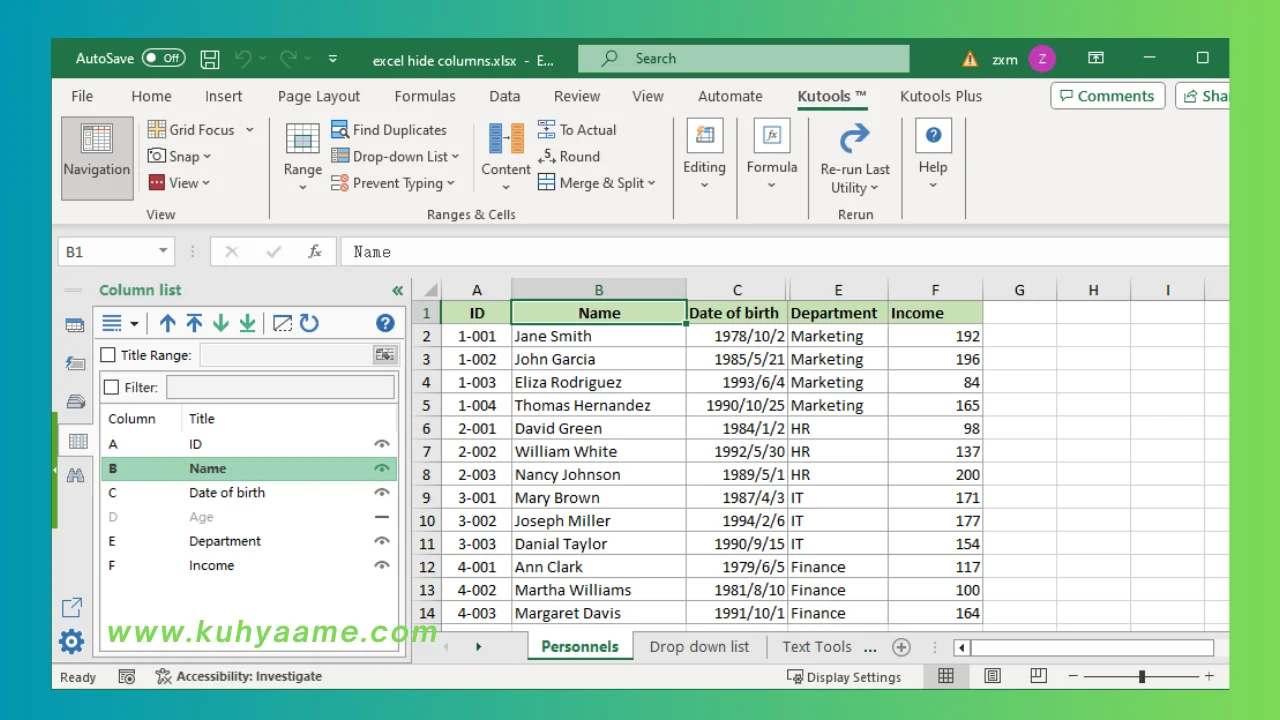The width and height of the screenshot is (1280, 720).
Task: Open Column list help question mark
Action: (x=385, y=323)
